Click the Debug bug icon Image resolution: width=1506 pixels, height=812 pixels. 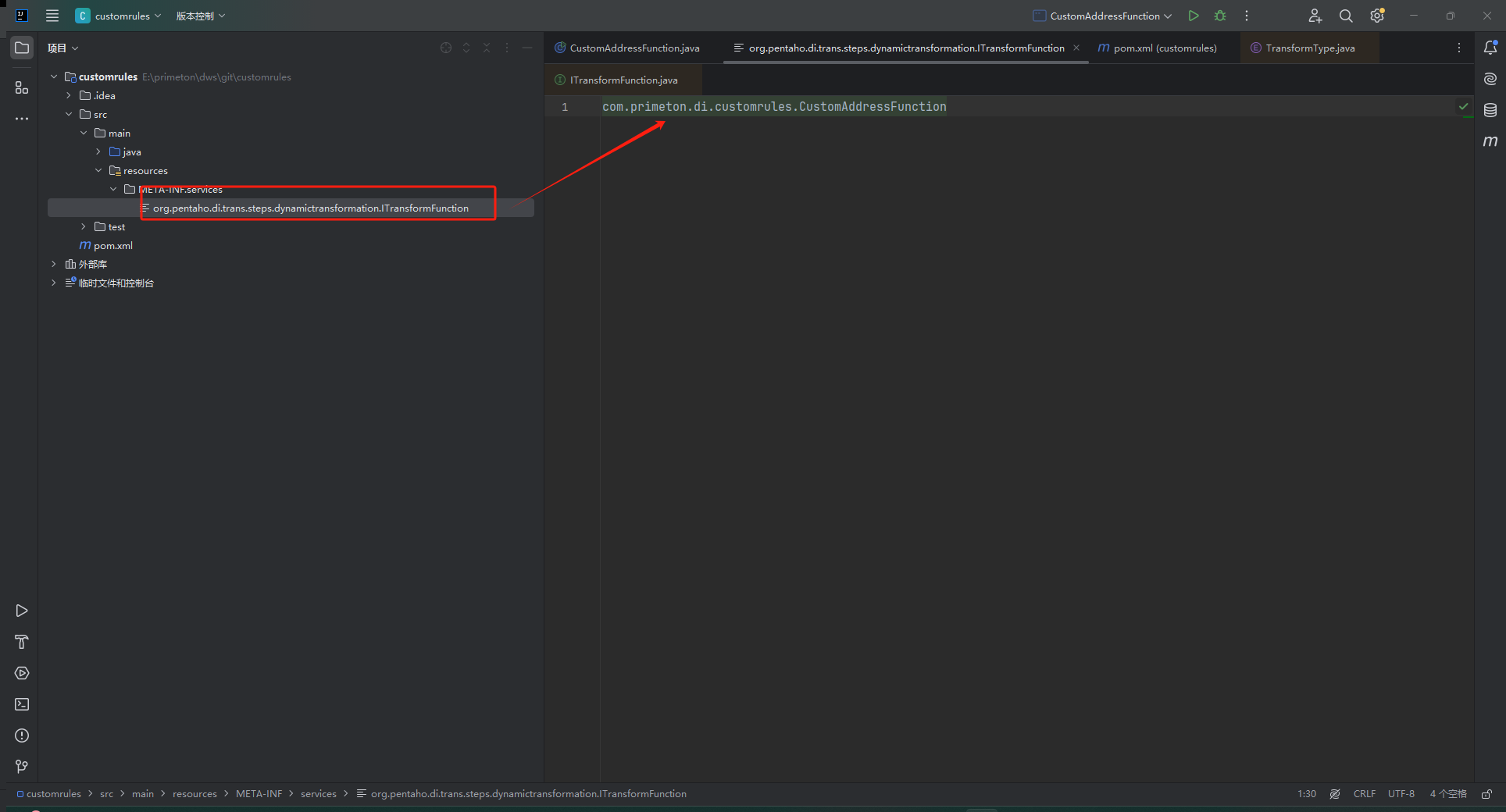[1220, 16]
